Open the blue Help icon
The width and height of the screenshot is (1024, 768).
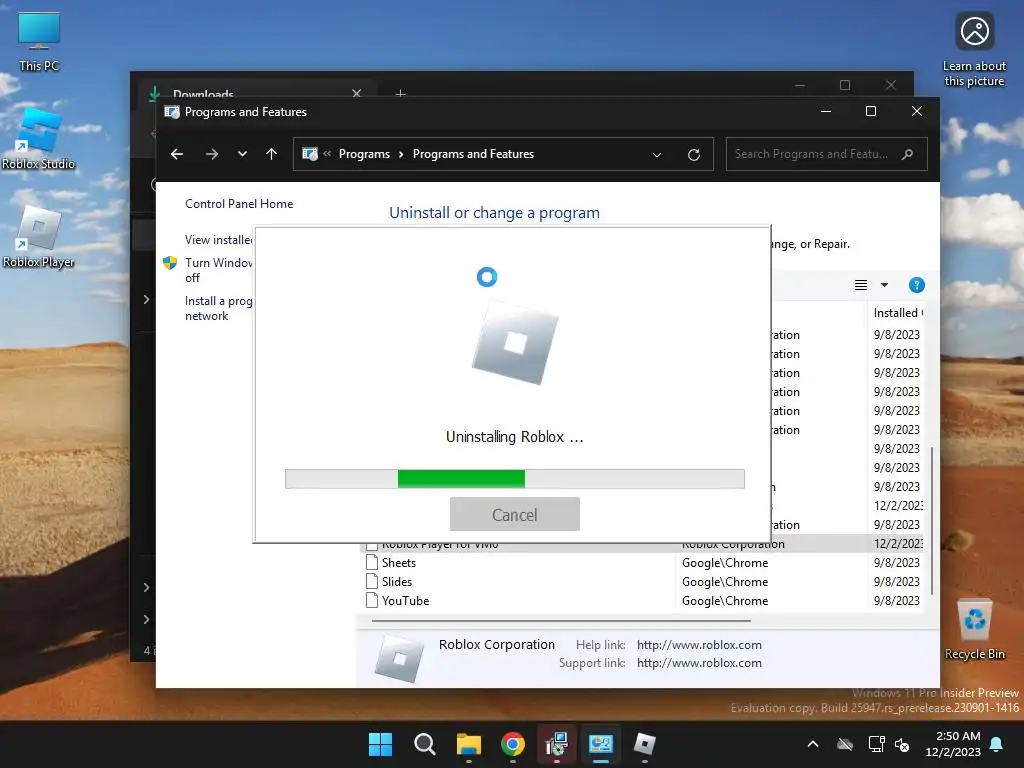coord(916,285)
